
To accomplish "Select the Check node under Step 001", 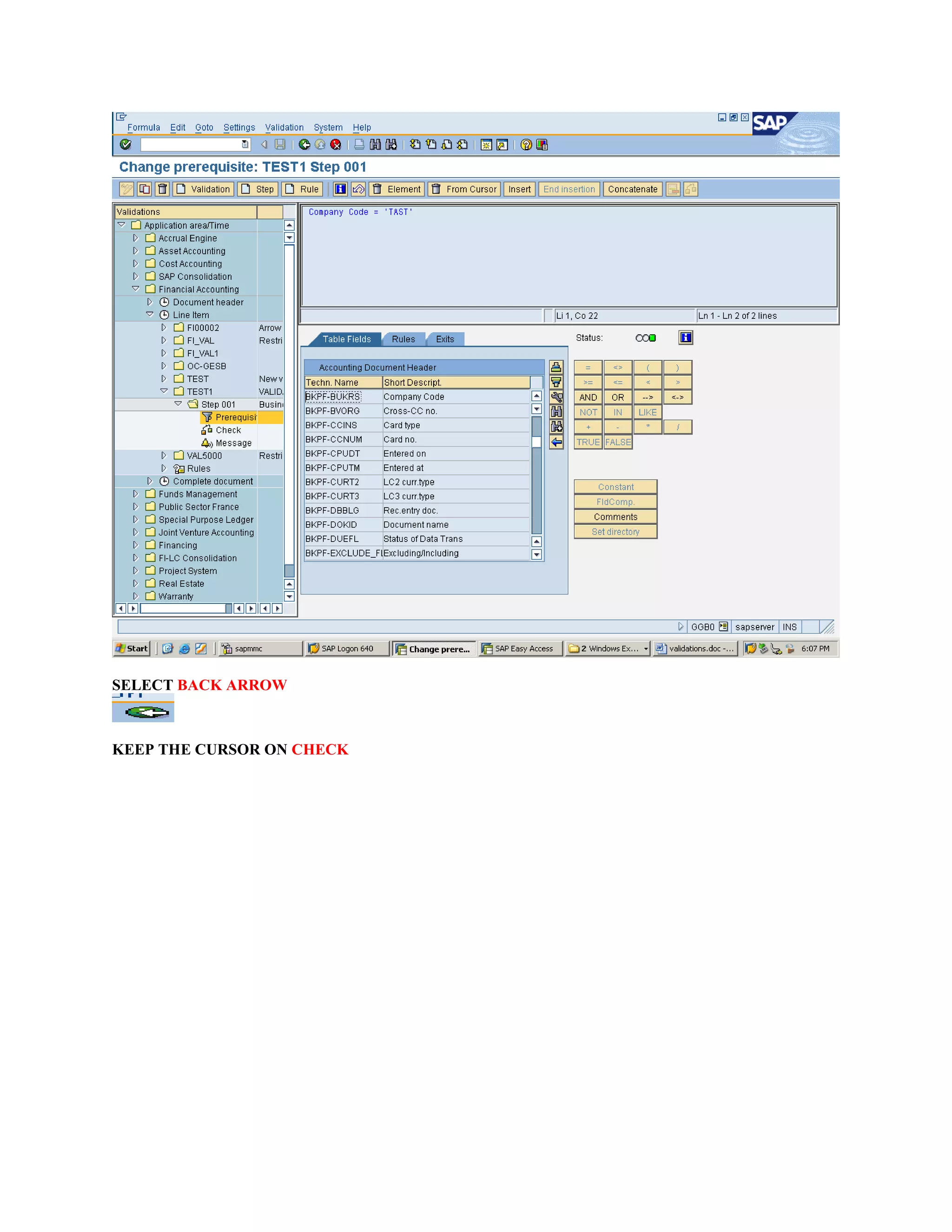I will 222,430.
